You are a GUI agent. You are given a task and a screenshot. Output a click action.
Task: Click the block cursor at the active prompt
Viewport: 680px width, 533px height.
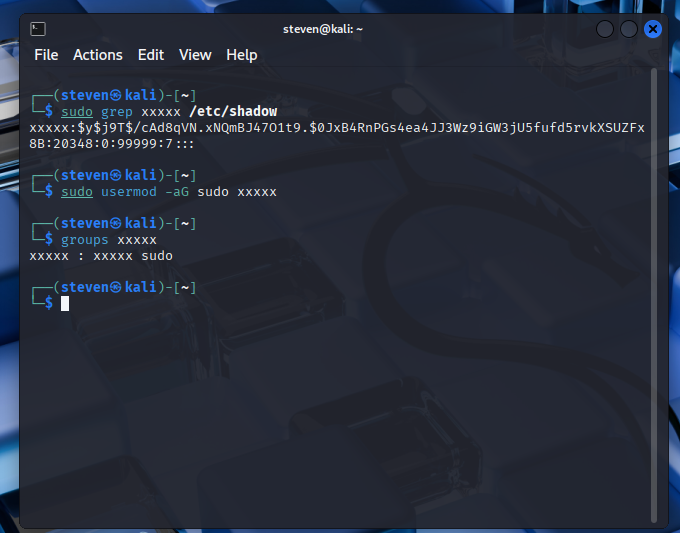click(65, 303)
